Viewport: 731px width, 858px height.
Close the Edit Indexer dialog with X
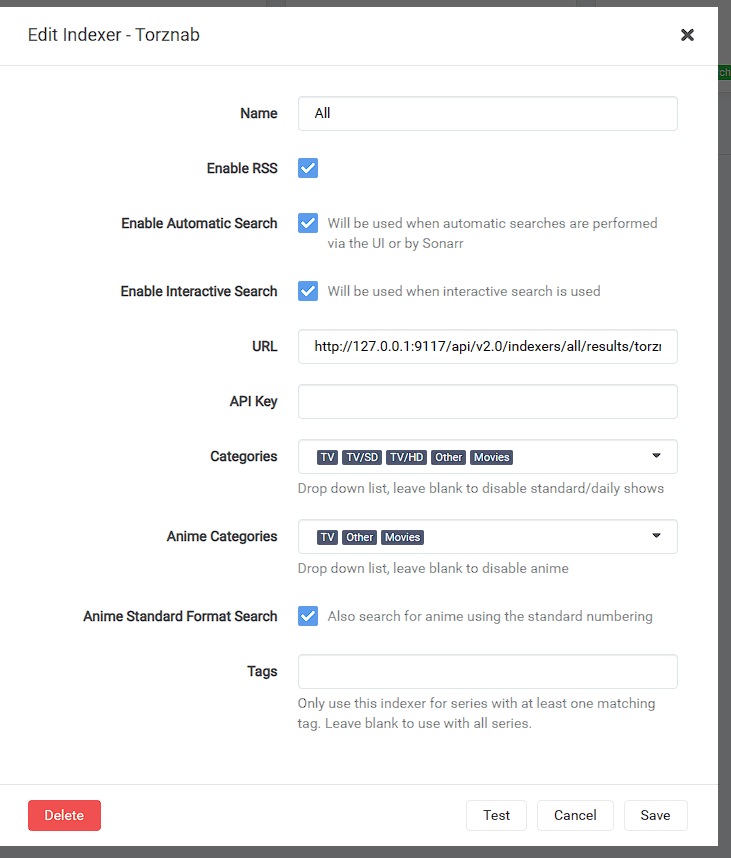tap(687, 35)
